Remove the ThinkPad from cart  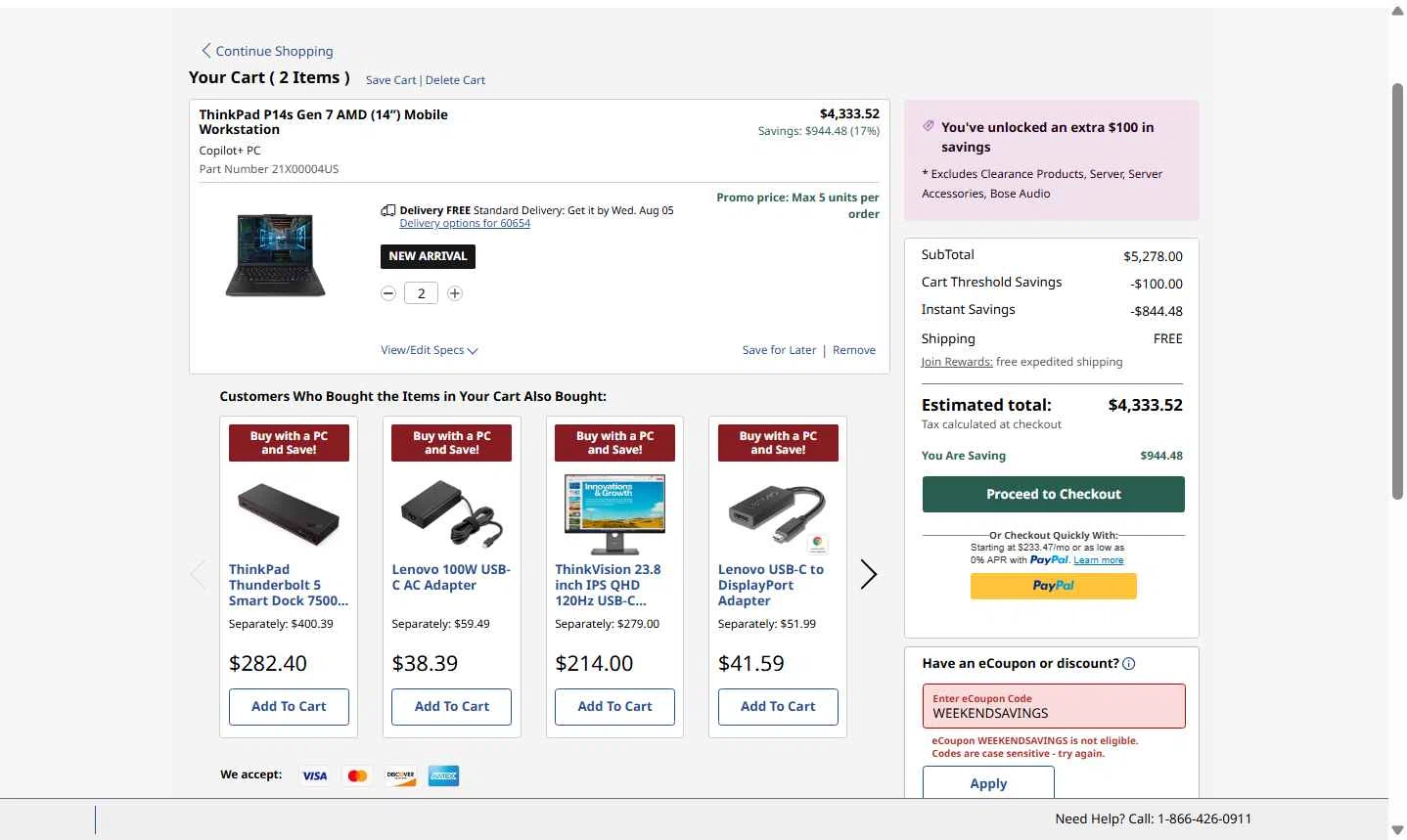[x=854, y=350]
